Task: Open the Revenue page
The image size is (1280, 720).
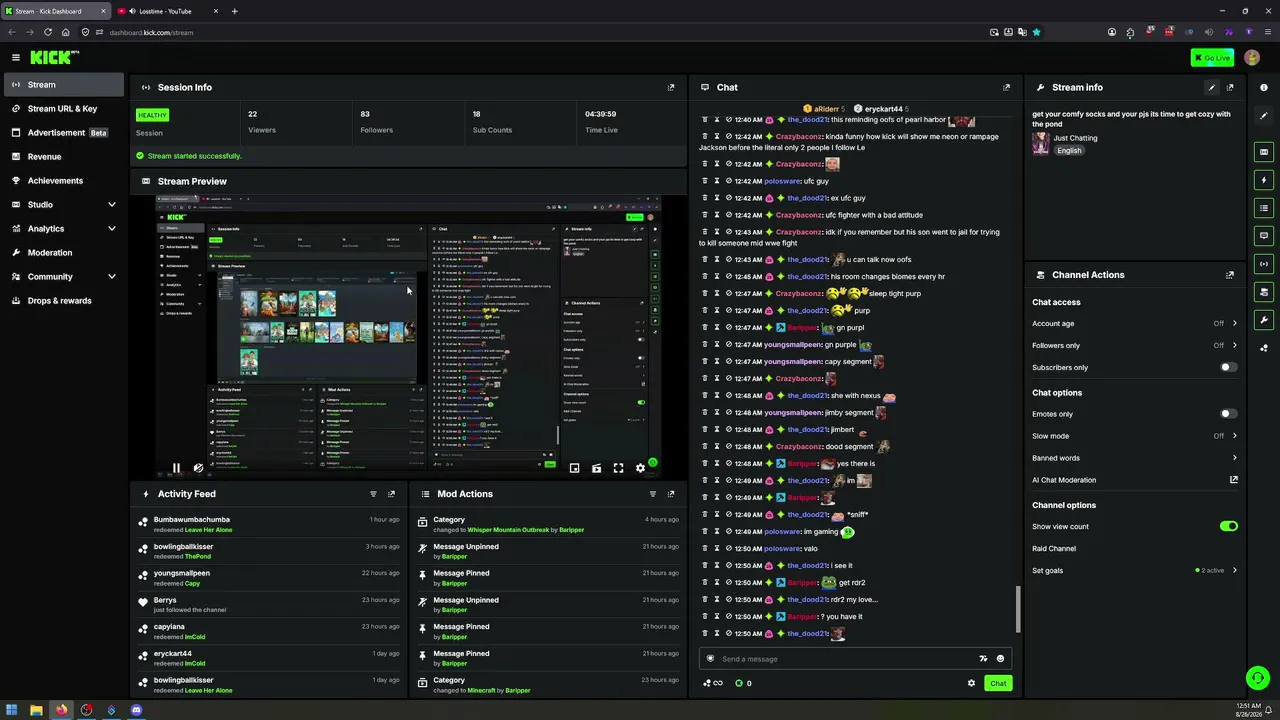Action: [x=64, y=157]
